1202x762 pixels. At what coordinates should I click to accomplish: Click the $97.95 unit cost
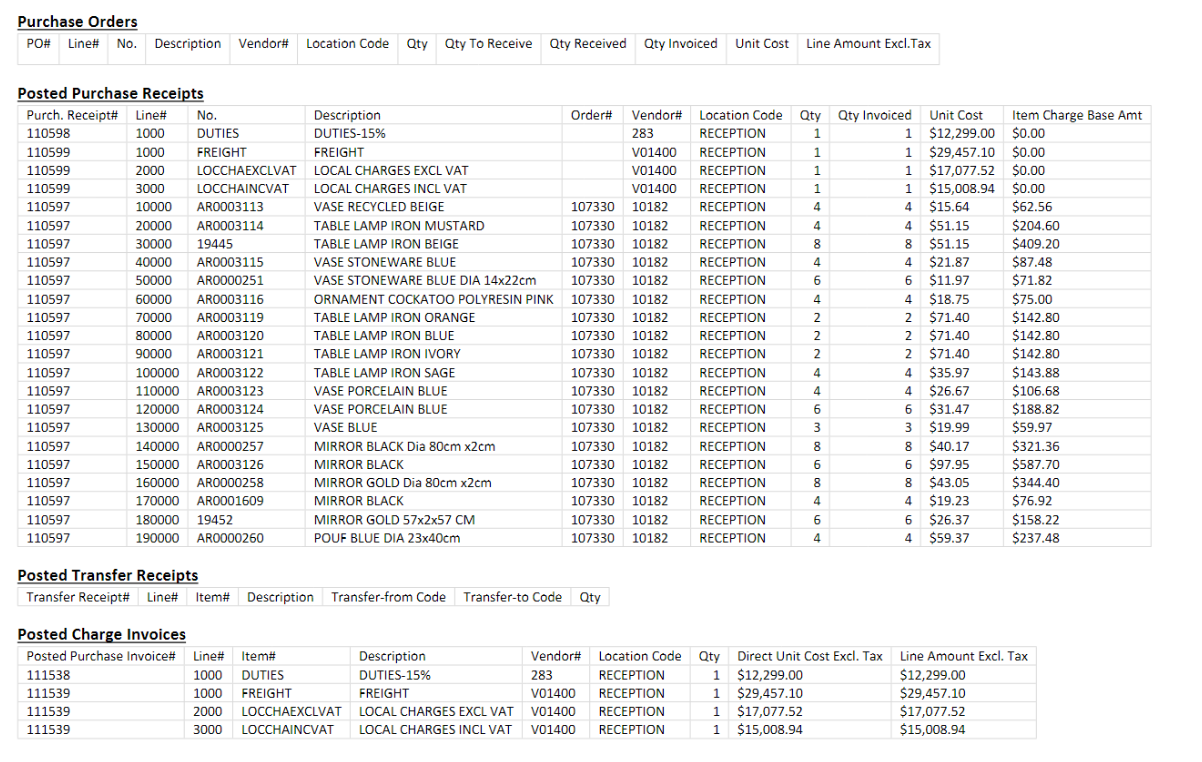pyautogui.click(x=950, y=464)
